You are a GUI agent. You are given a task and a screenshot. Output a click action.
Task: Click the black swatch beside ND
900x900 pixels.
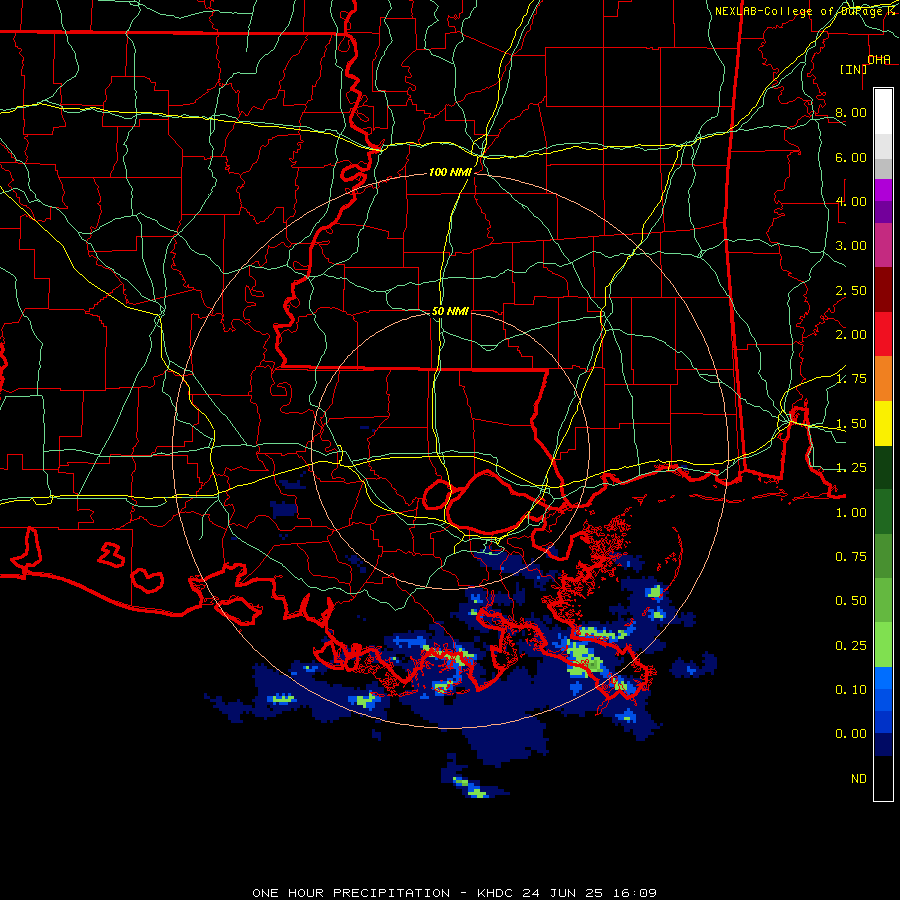pyautogui.click(x=883, y=778)
